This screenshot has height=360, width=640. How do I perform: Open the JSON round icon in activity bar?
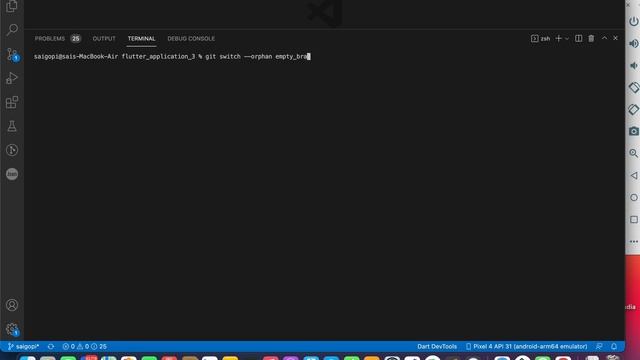(12, 174)
